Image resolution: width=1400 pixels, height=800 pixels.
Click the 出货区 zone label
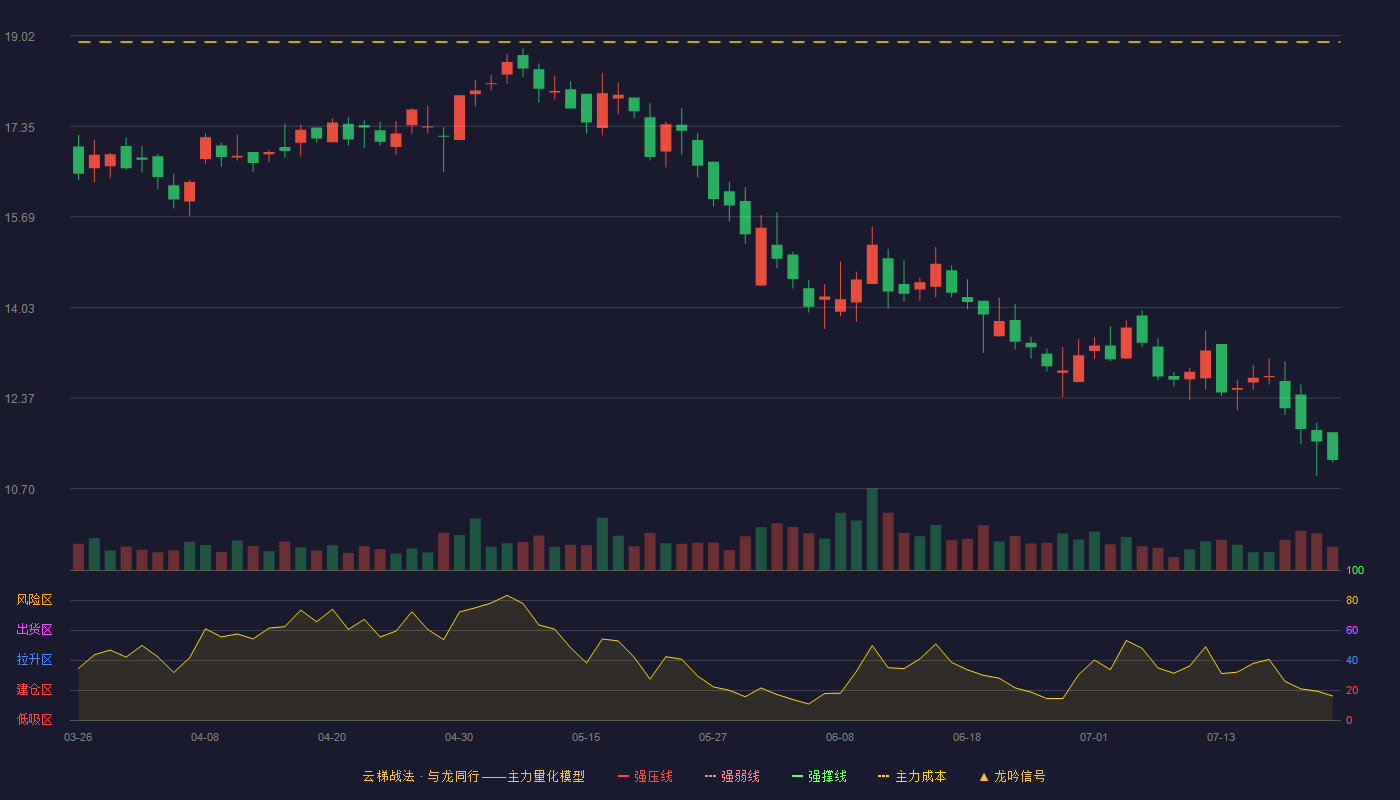(x=34, y=630)
